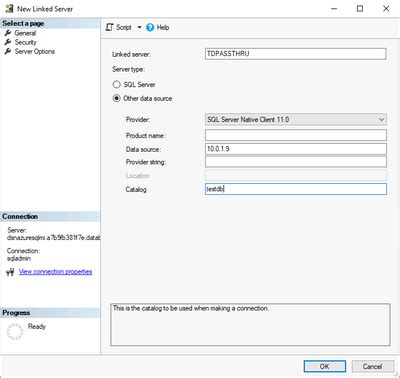Click the Server type label
Screen dimensions: 400x378
(x=128, y=69)
